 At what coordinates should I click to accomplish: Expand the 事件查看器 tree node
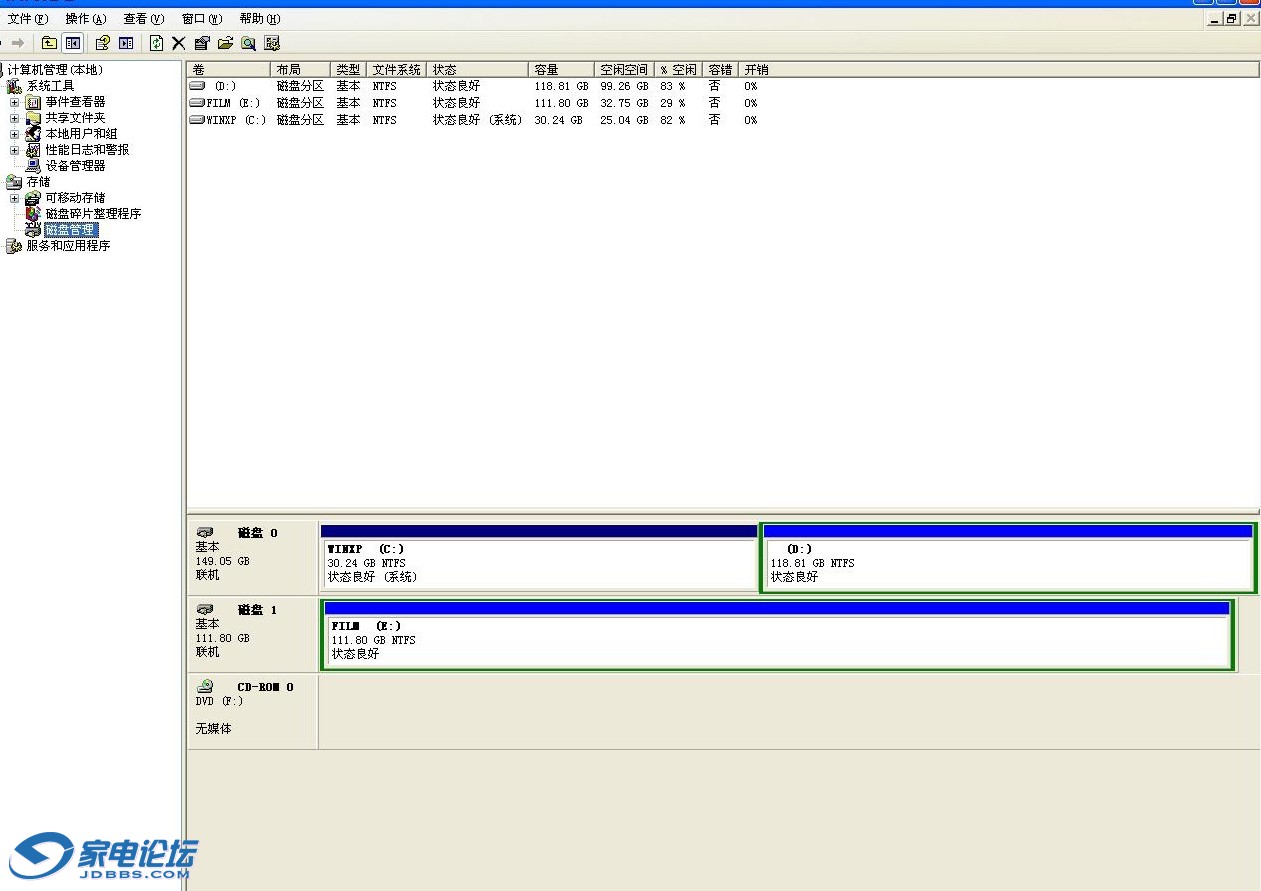pos(14,102)
